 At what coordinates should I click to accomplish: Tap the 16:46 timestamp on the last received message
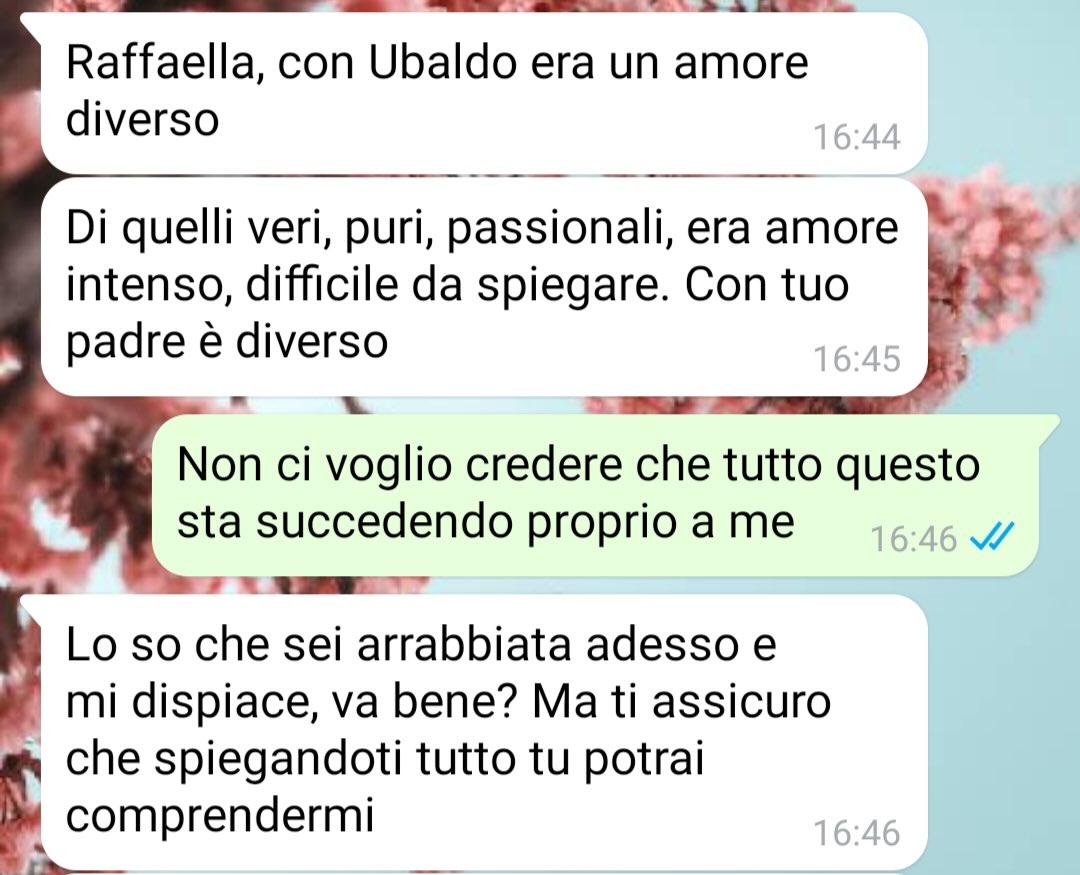click(x=857, y=832)
